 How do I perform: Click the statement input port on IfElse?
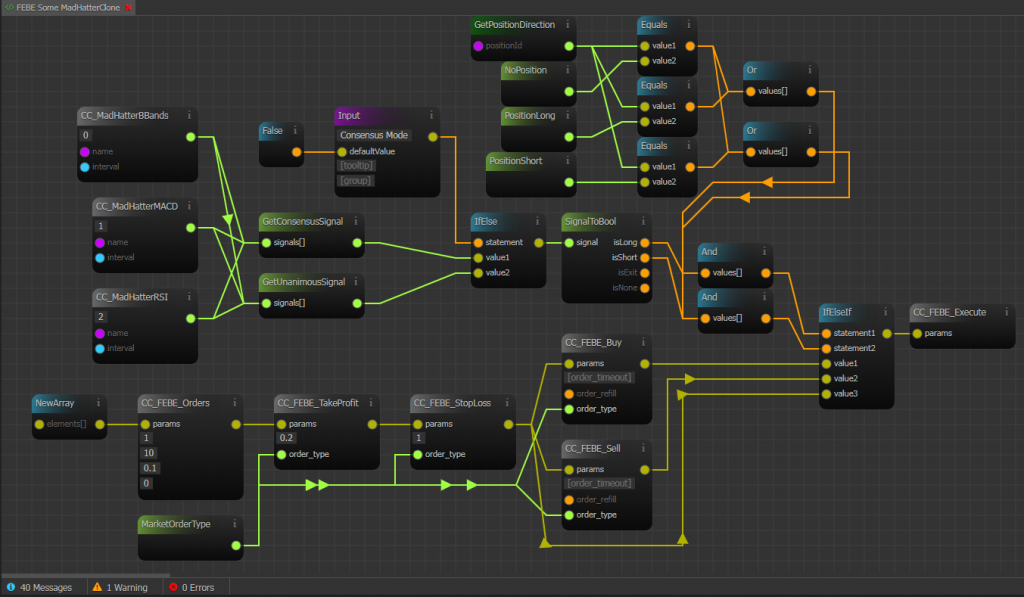pos(478,242)
